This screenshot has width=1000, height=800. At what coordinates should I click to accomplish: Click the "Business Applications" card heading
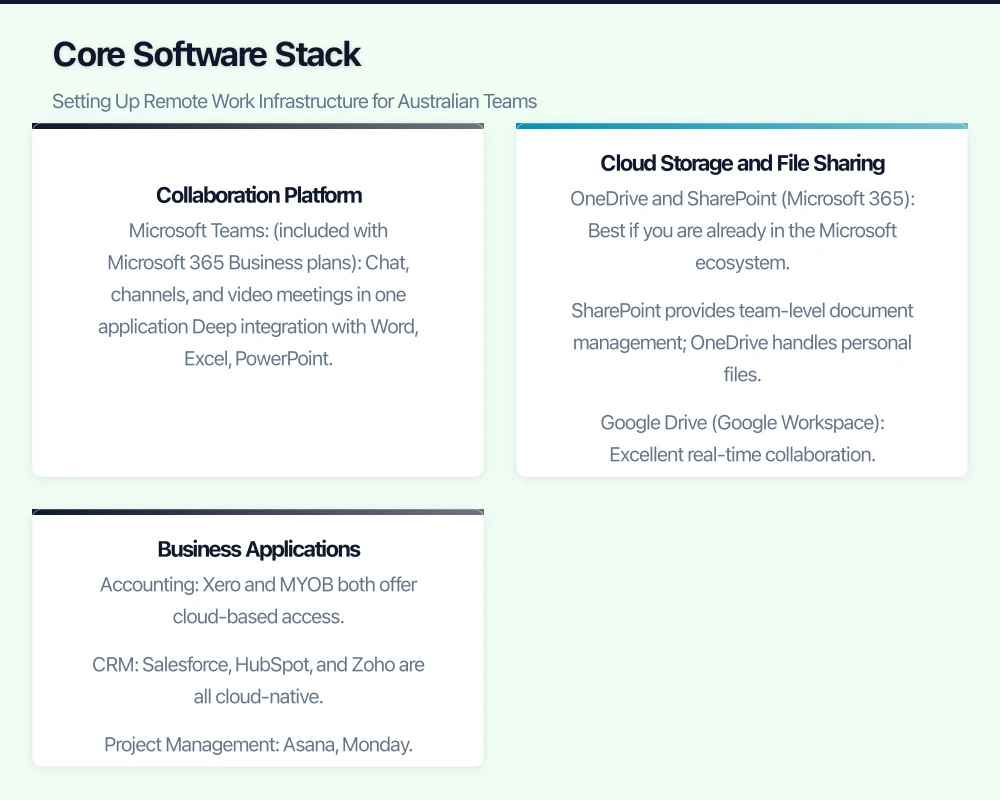coord(258,549)
